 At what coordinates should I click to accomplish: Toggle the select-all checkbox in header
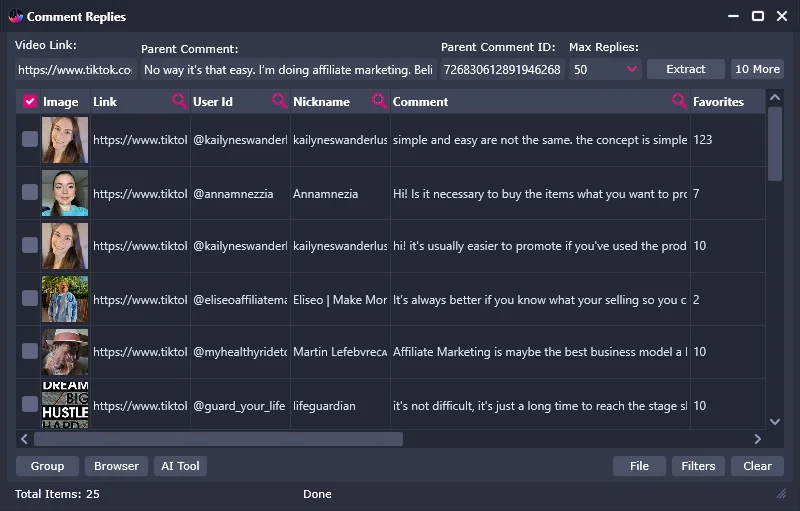(x=30, y=102)
